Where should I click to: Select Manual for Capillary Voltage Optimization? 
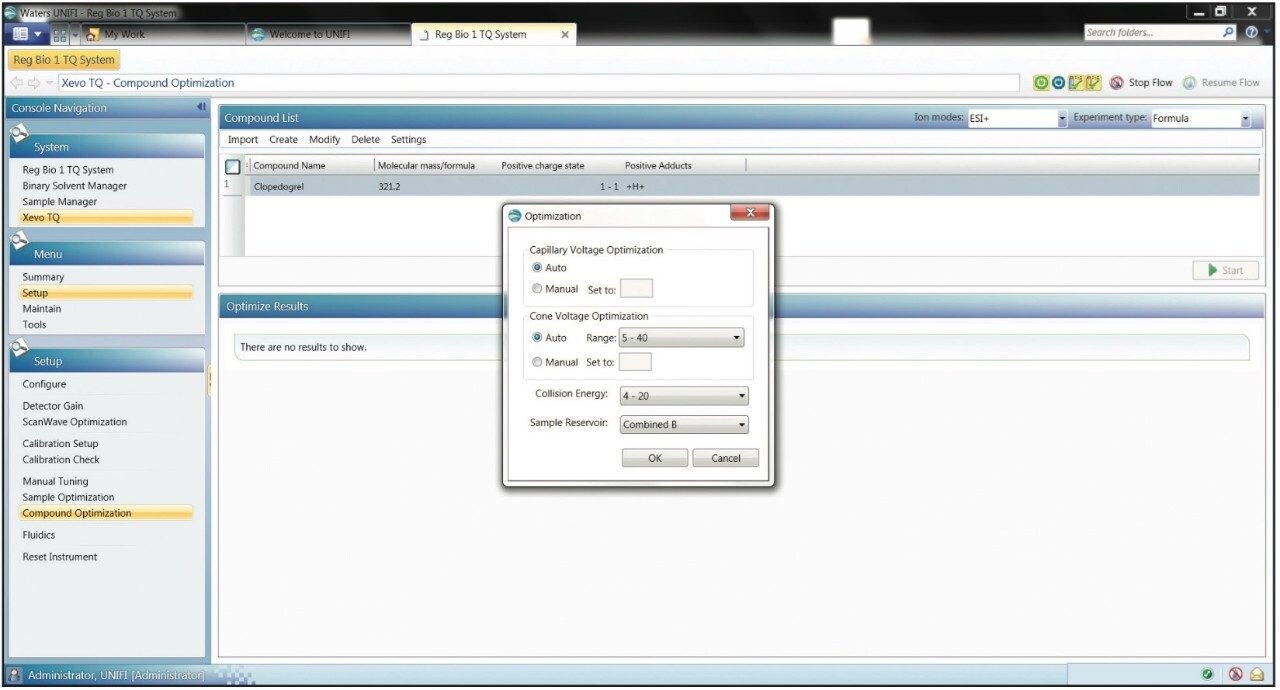[538, 289]
